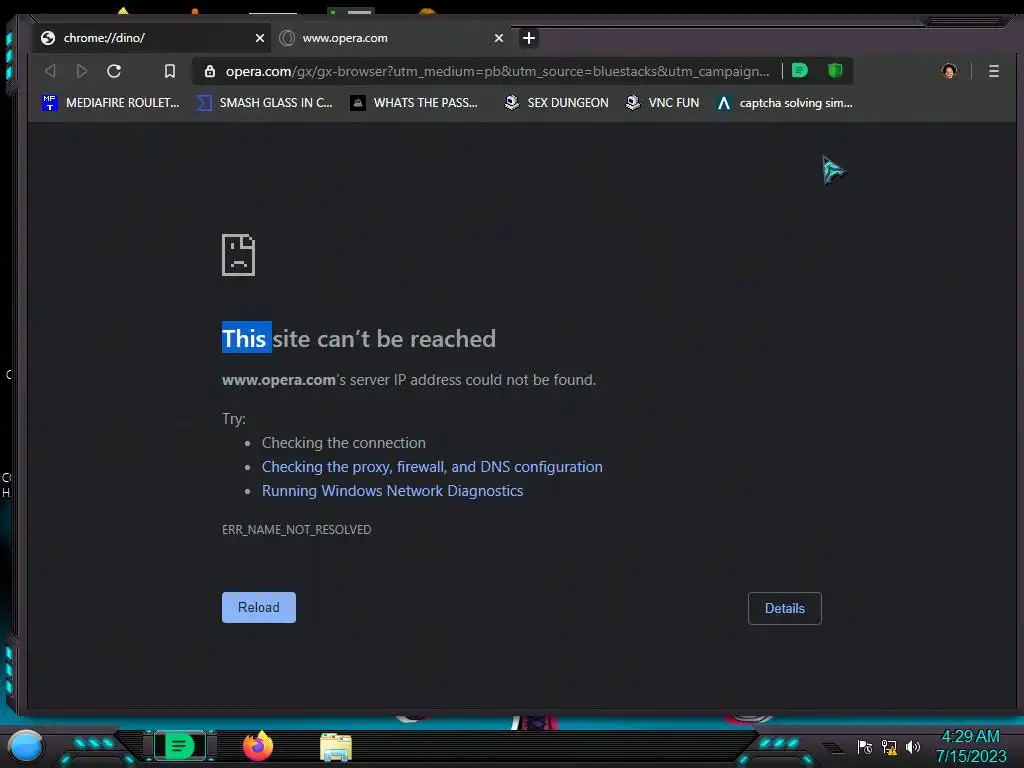
Task: Go forward to next page
Action: [82, 71]
